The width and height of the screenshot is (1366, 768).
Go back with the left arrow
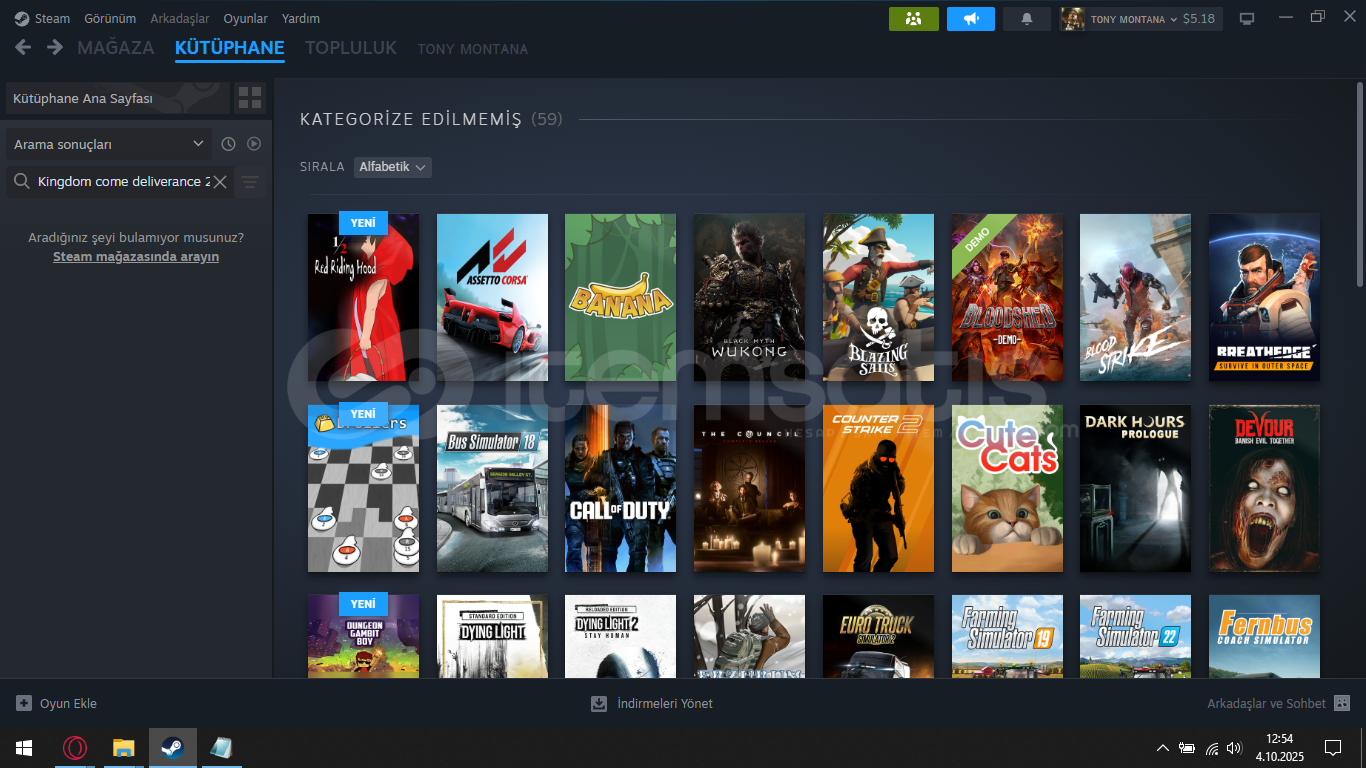(x=23, y=47)
